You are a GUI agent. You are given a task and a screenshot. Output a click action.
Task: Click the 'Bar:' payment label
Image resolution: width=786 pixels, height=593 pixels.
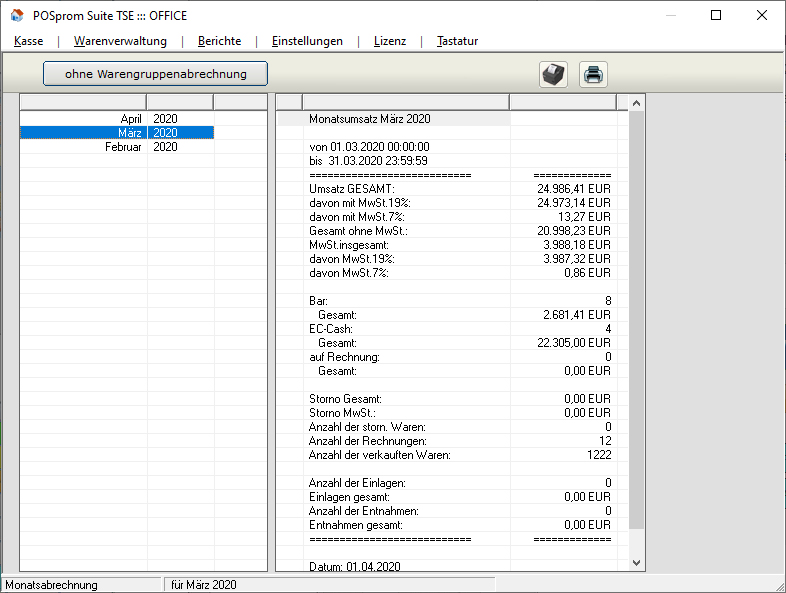point(318,301)
